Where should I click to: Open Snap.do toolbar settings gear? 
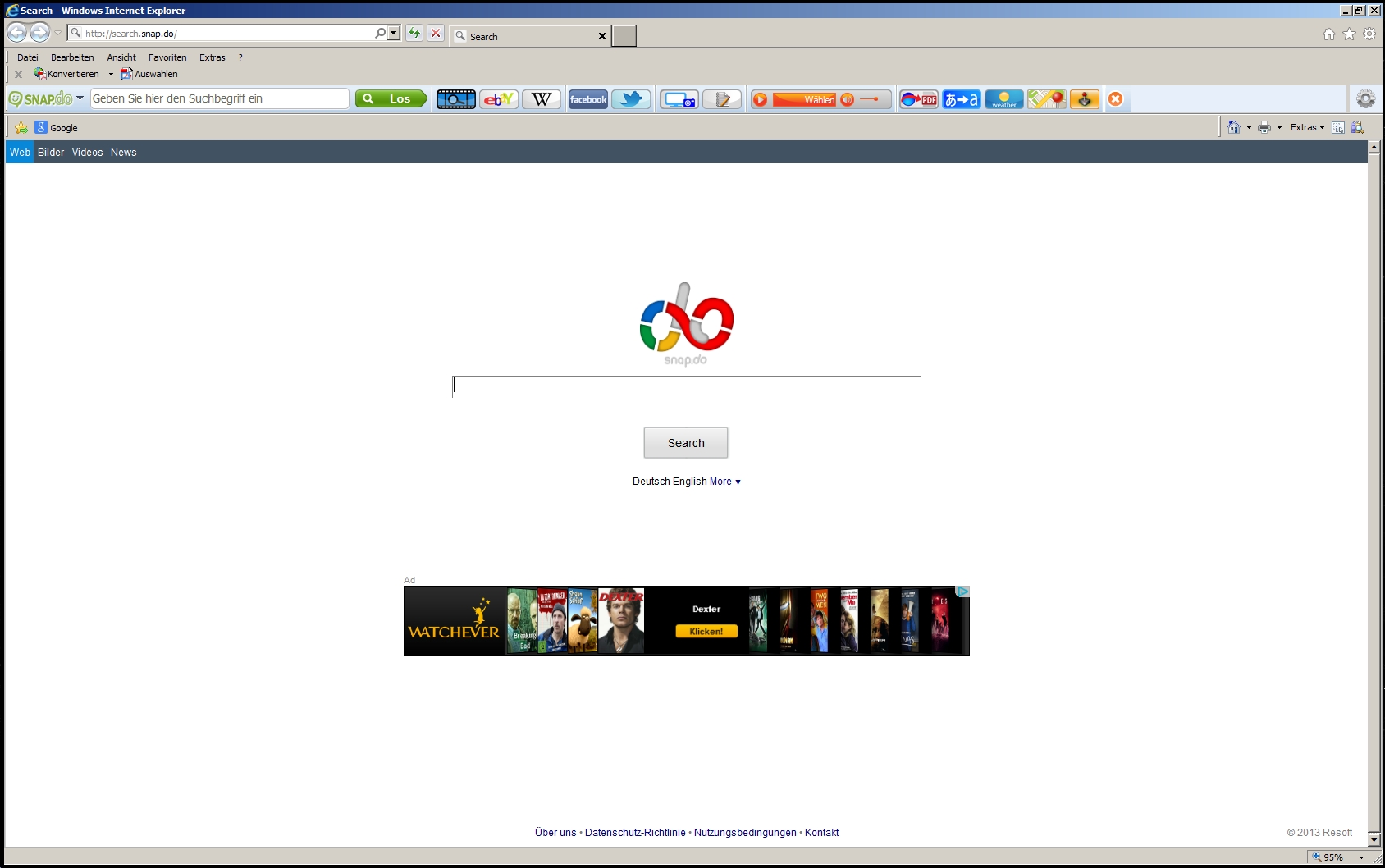[x=1365, y=98]
